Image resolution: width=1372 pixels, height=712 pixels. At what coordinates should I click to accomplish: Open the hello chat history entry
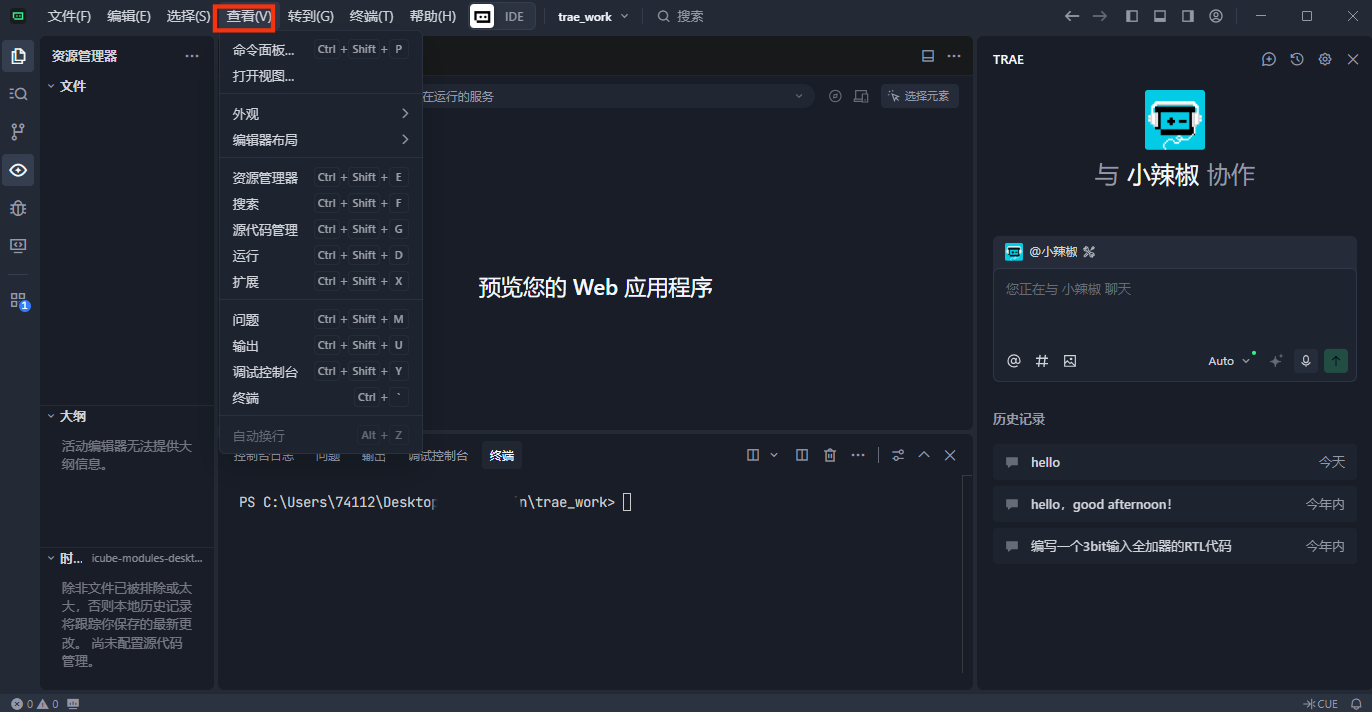point(1175,462)
